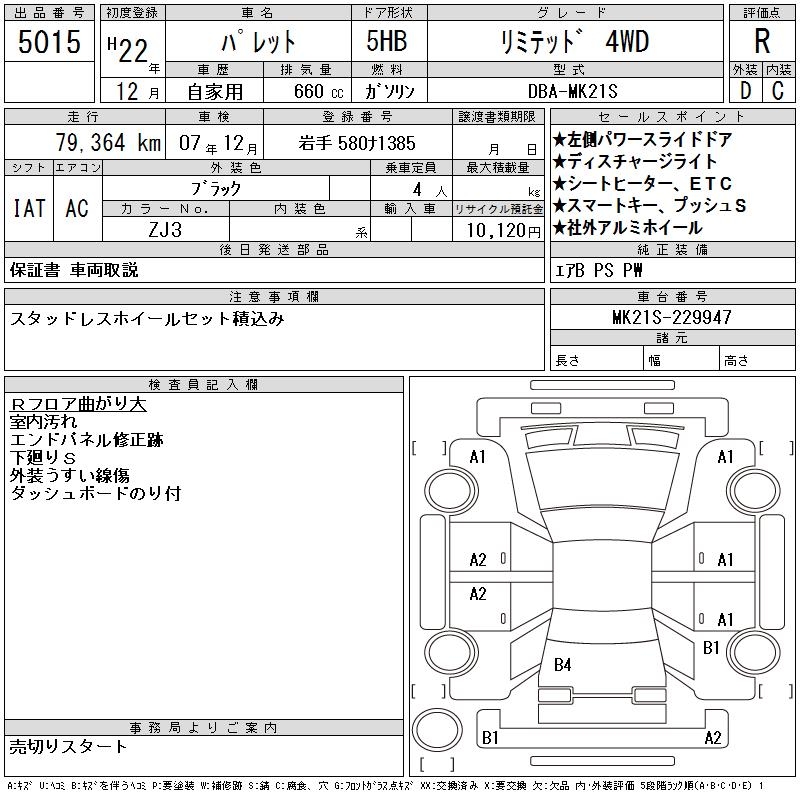
Task: Click the B4 damage mark on car diagram
Action: point(563,664)
